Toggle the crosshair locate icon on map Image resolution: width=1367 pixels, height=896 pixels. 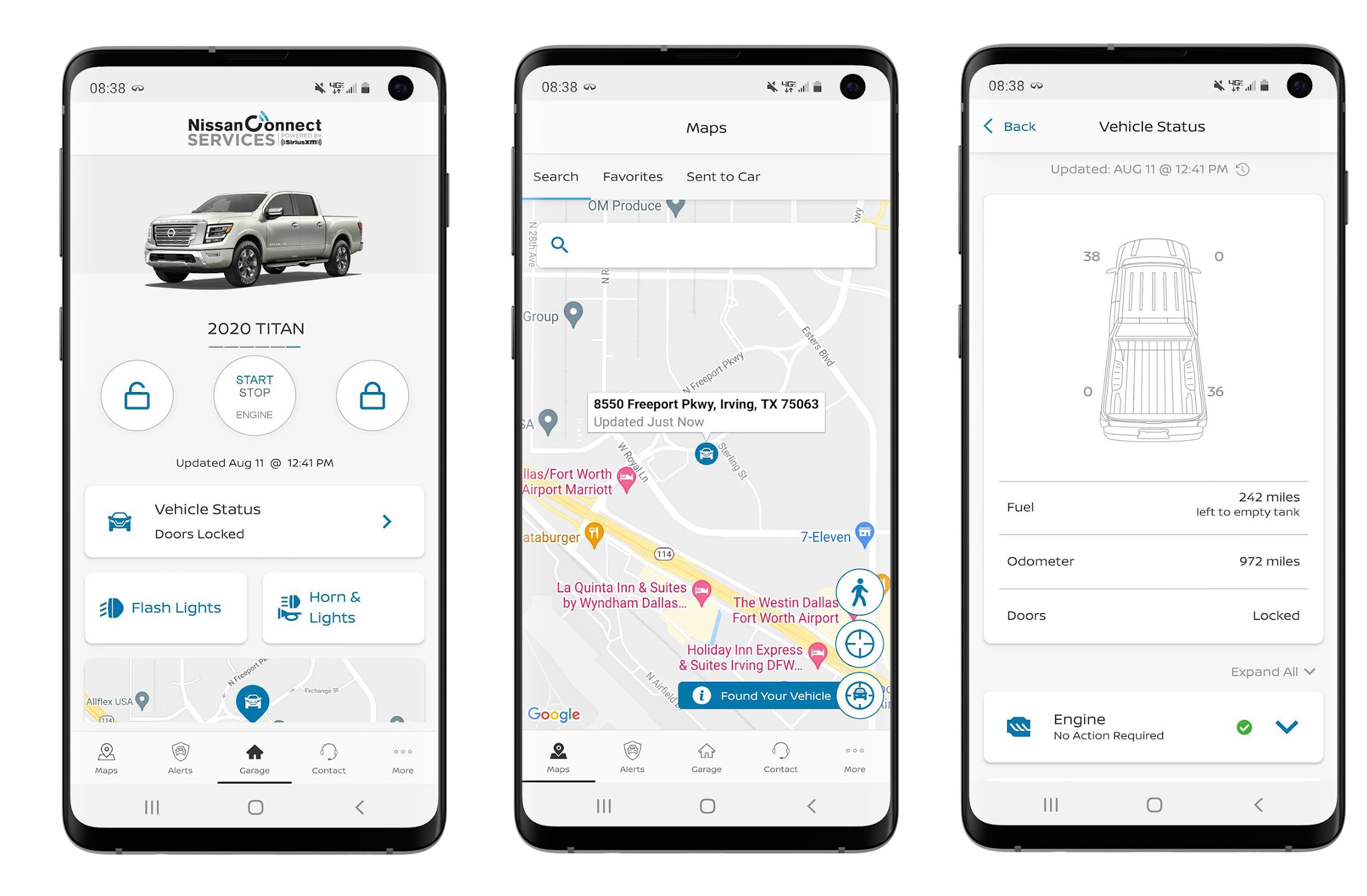click(x=858, y=641)
